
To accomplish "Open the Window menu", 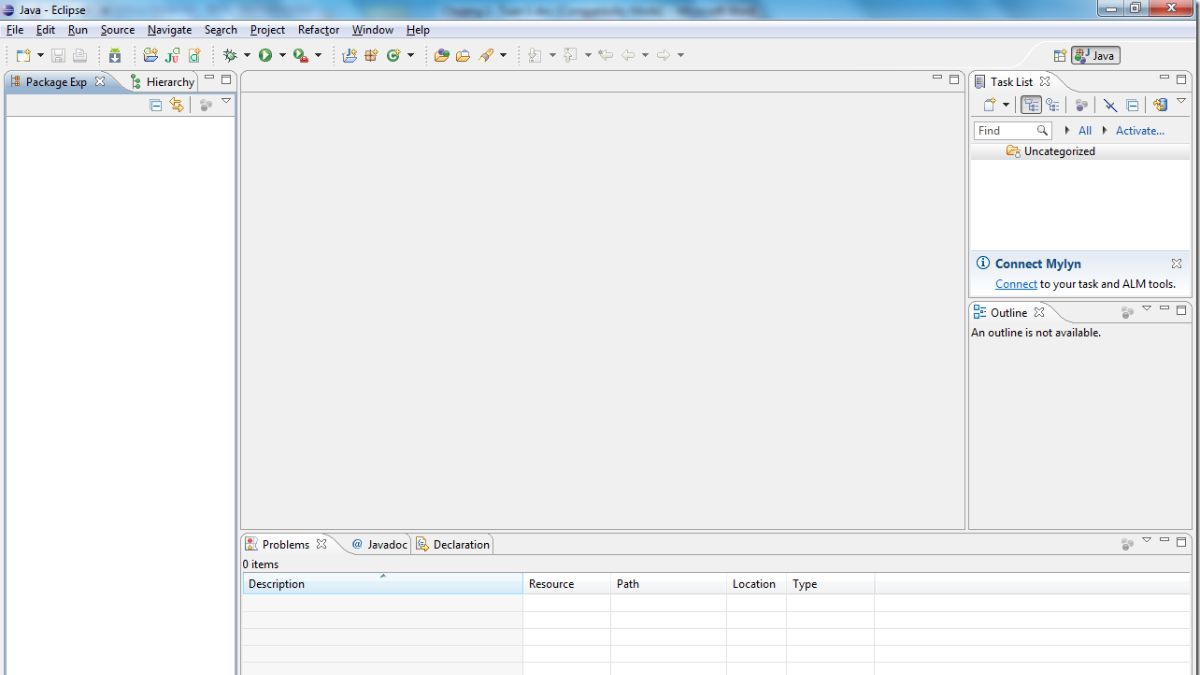I will point(372,30).
